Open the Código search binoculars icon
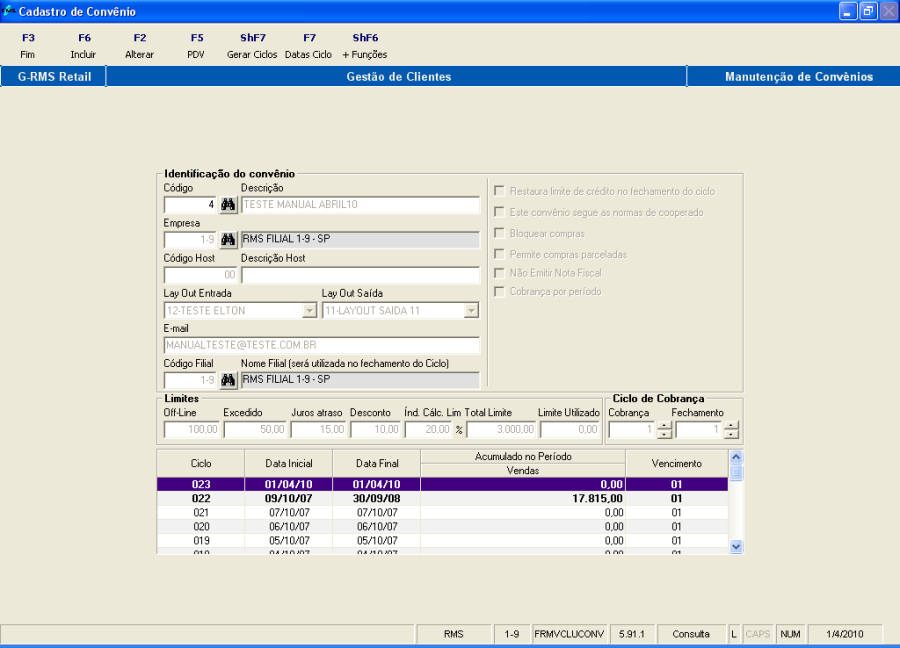This screenshot has height=648, width=900. click(228, 205)
